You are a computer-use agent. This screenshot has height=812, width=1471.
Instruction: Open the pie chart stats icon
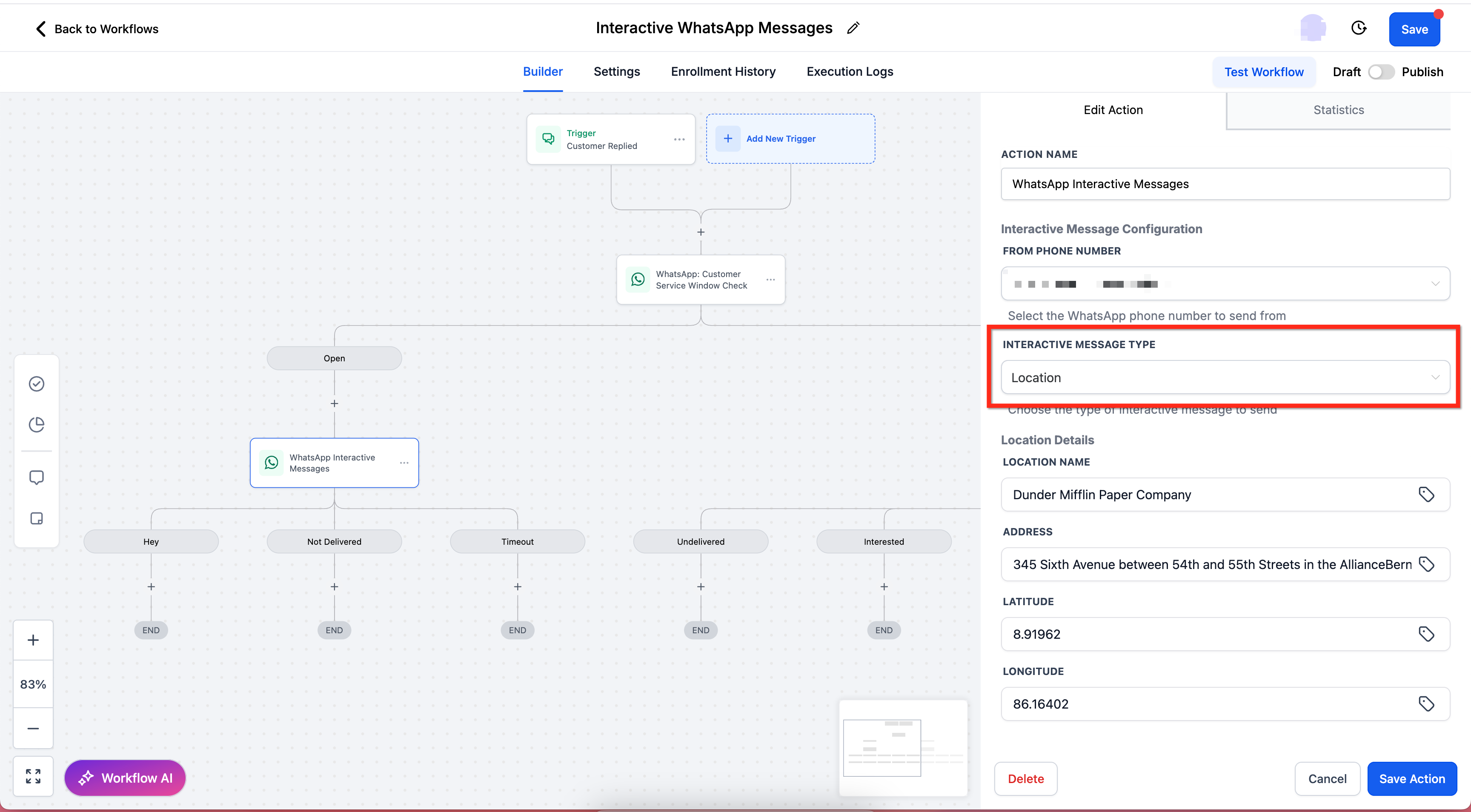click(37, 425)
